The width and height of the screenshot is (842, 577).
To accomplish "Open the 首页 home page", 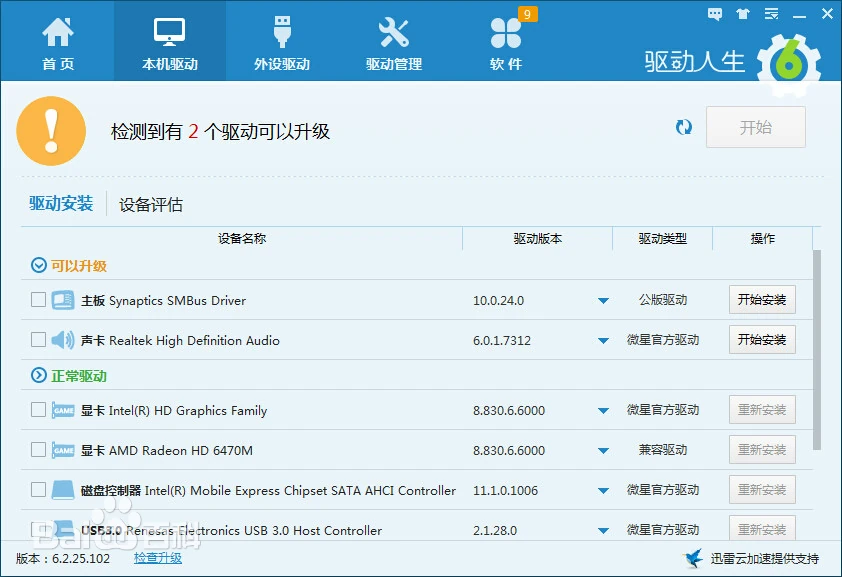I will pos(57,40).
